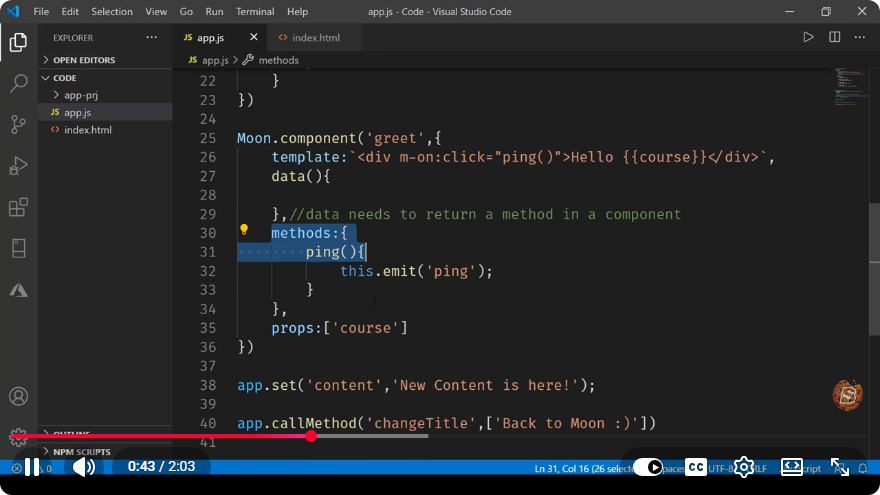The width and height of the screenshot is (880, 495).
Task: Select the app.js editor tab
Action: [210, 38]
